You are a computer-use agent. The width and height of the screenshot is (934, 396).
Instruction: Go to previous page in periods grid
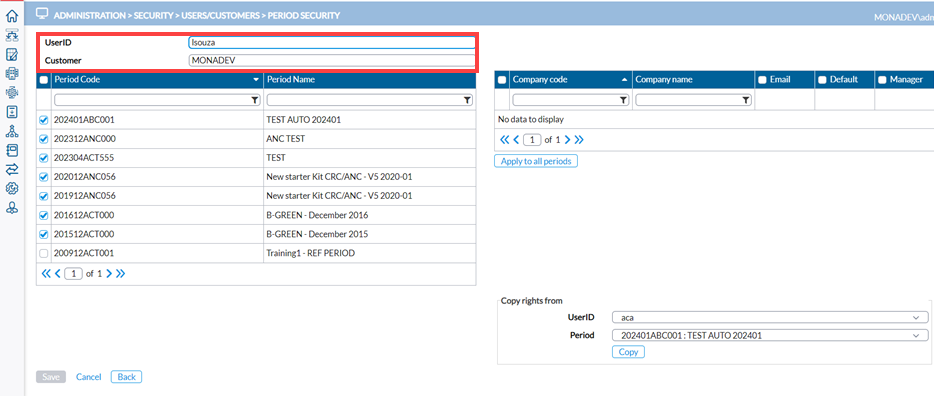[x=58, y=274]
